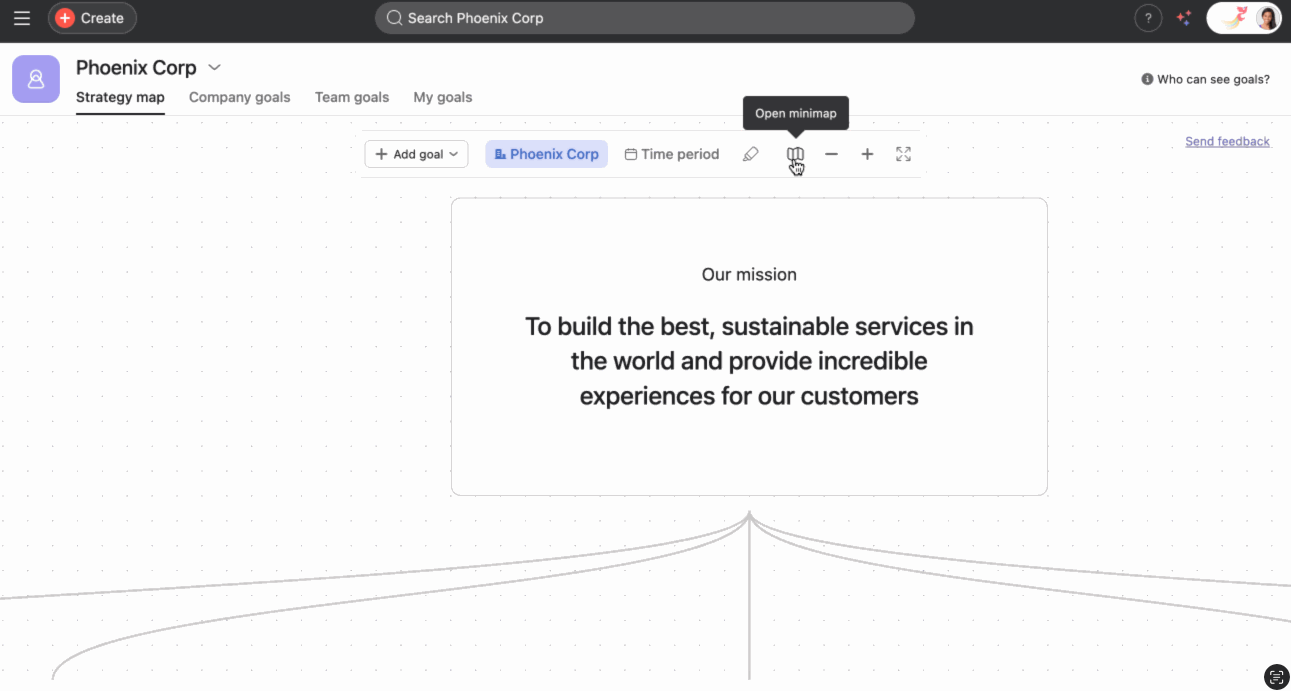
Task: Expand the Add goal dropdown
Action: (x=416, y=154)
